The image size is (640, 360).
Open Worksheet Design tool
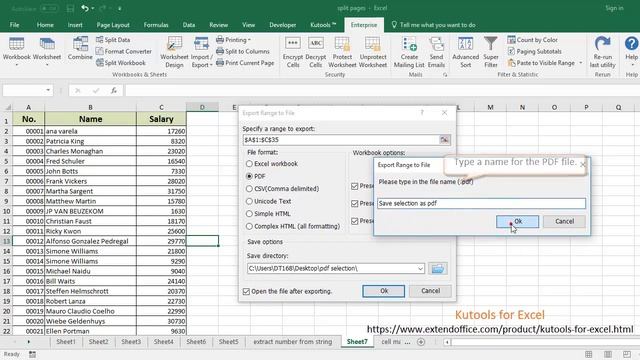click(x=174, y=52)
